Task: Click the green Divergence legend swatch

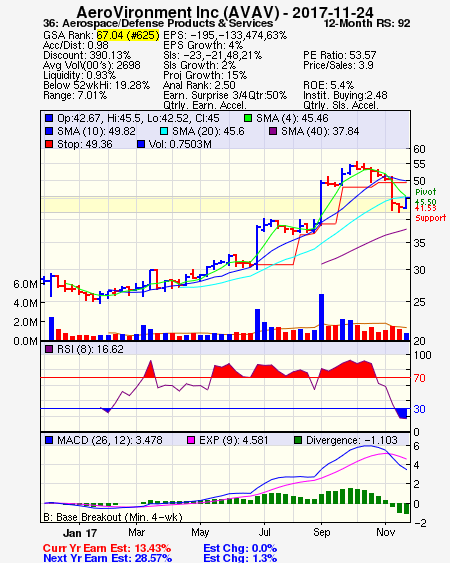Action: 298,440
